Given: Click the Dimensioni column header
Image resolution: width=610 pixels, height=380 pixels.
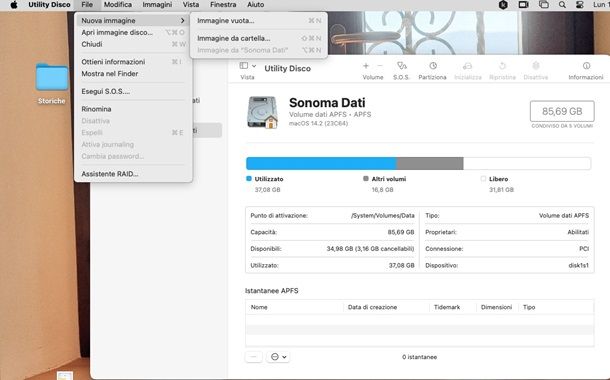Looking at the screenshot, I should pos(496,307).
